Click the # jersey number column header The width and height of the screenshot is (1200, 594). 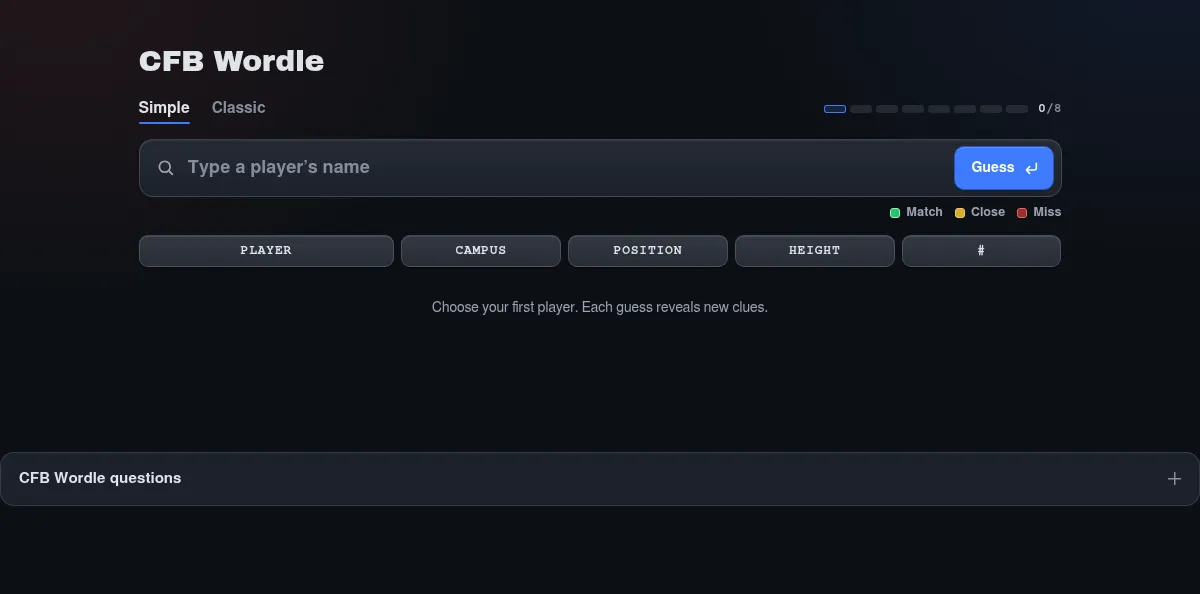coord(981,251)
